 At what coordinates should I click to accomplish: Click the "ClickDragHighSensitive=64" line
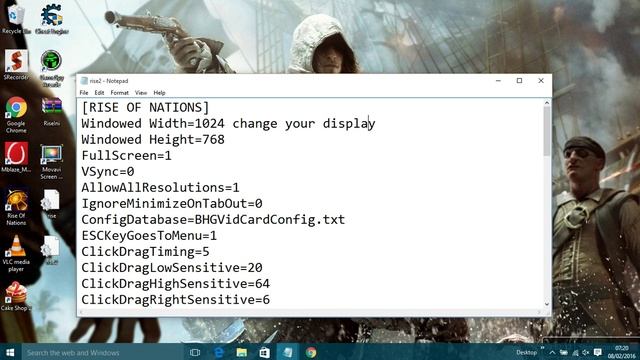[176, 284]
